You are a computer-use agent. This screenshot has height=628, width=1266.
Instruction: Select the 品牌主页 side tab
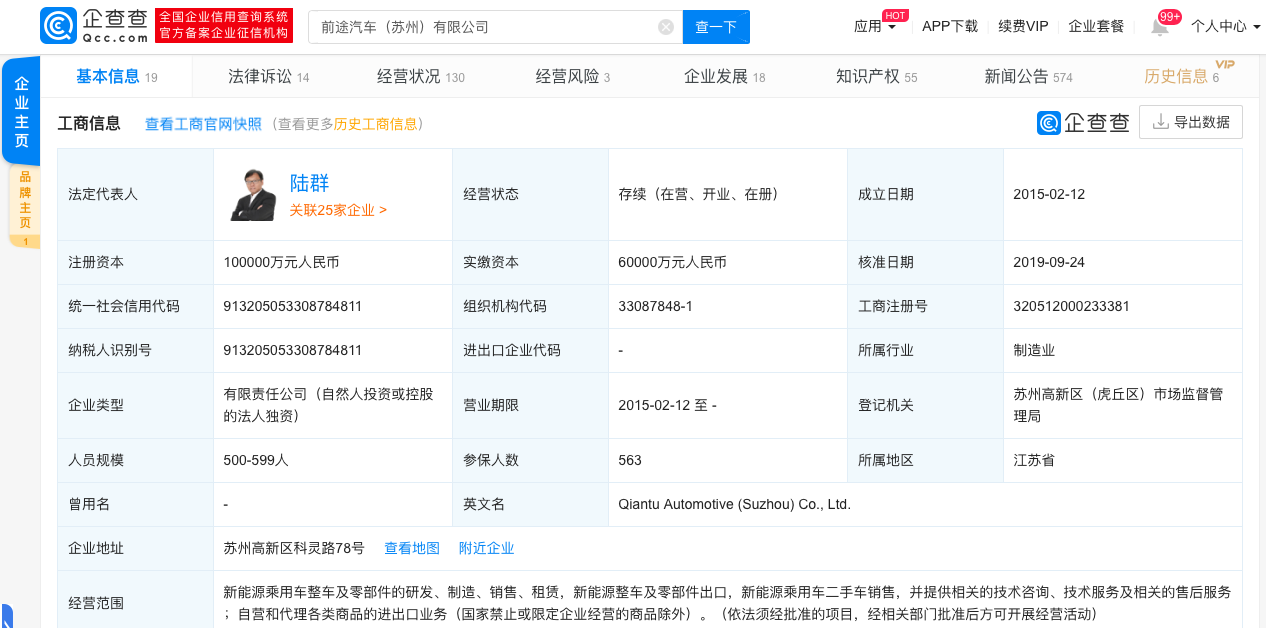[25, 204]
